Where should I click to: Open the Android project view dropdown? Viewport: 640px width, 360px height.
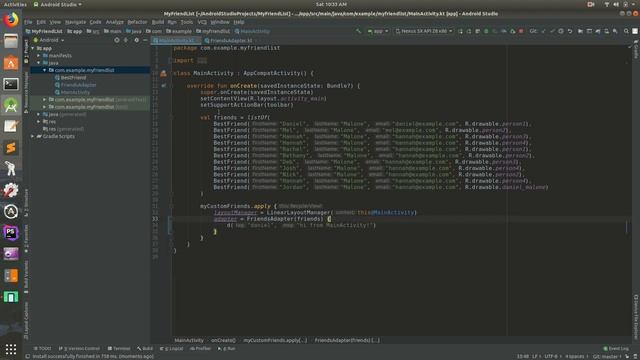click(49, 40)
